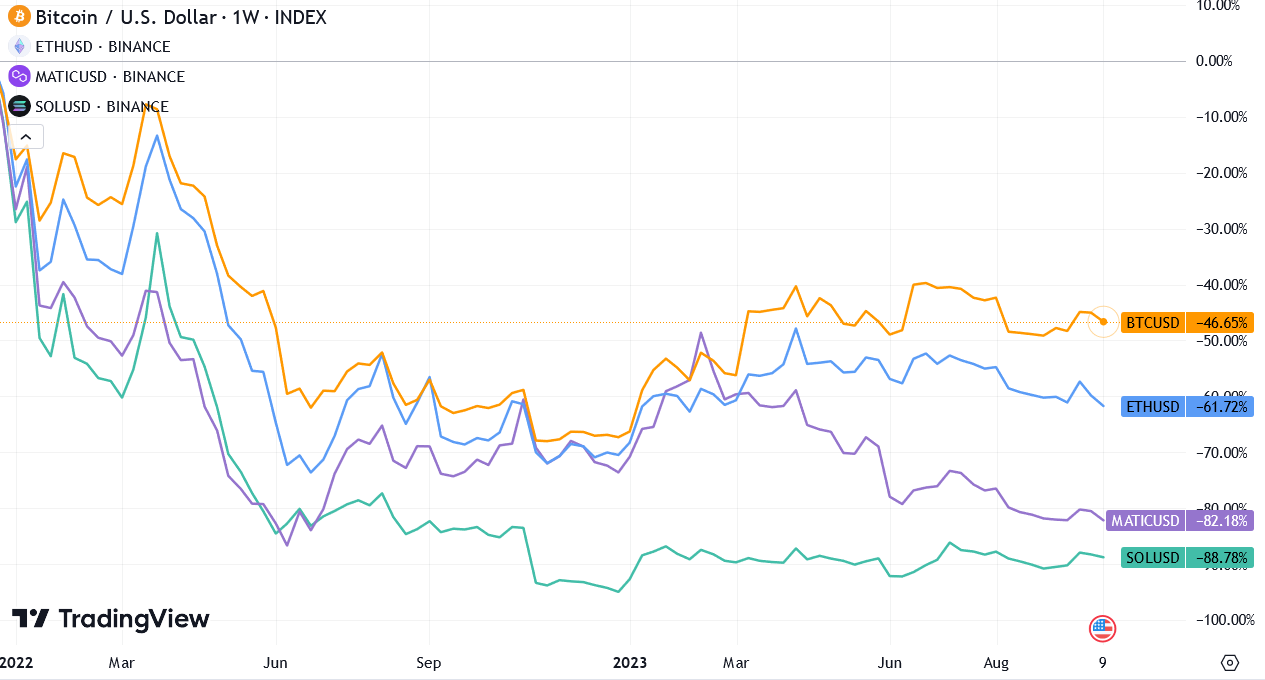Screen dimensions: 1265x680
Task: Open the price scale settings gear
Action: (x=1231, y=662)
